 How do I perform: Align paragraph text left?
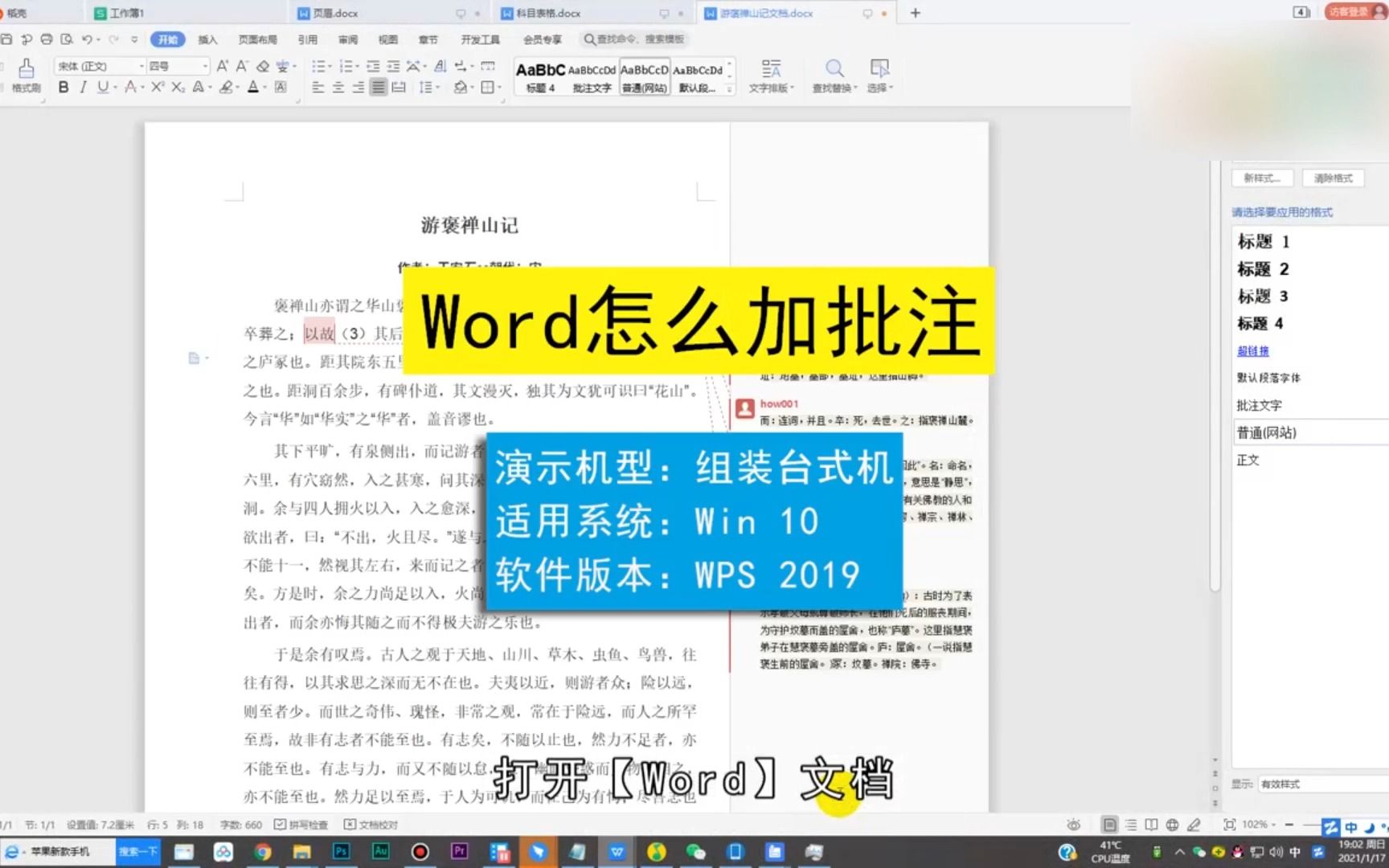tap(318, 87)
